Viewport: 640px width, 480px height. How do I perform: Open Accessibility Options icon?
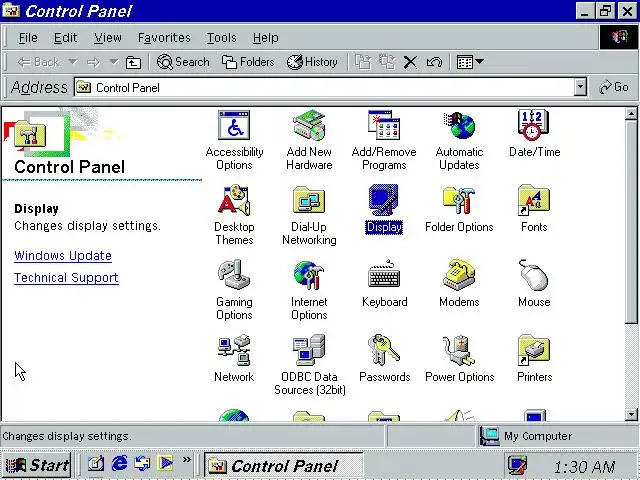234,140
